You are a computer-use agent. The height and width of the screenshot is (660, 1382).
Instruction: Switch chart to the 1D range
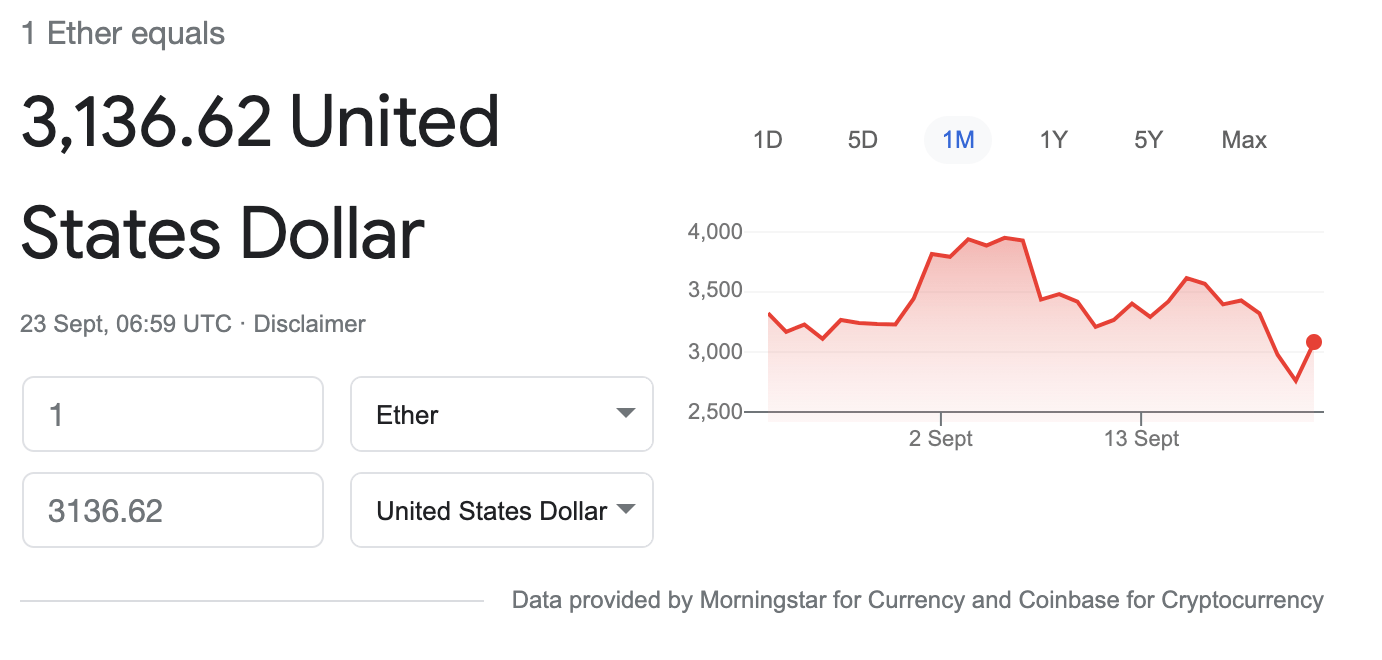(767, 140)
